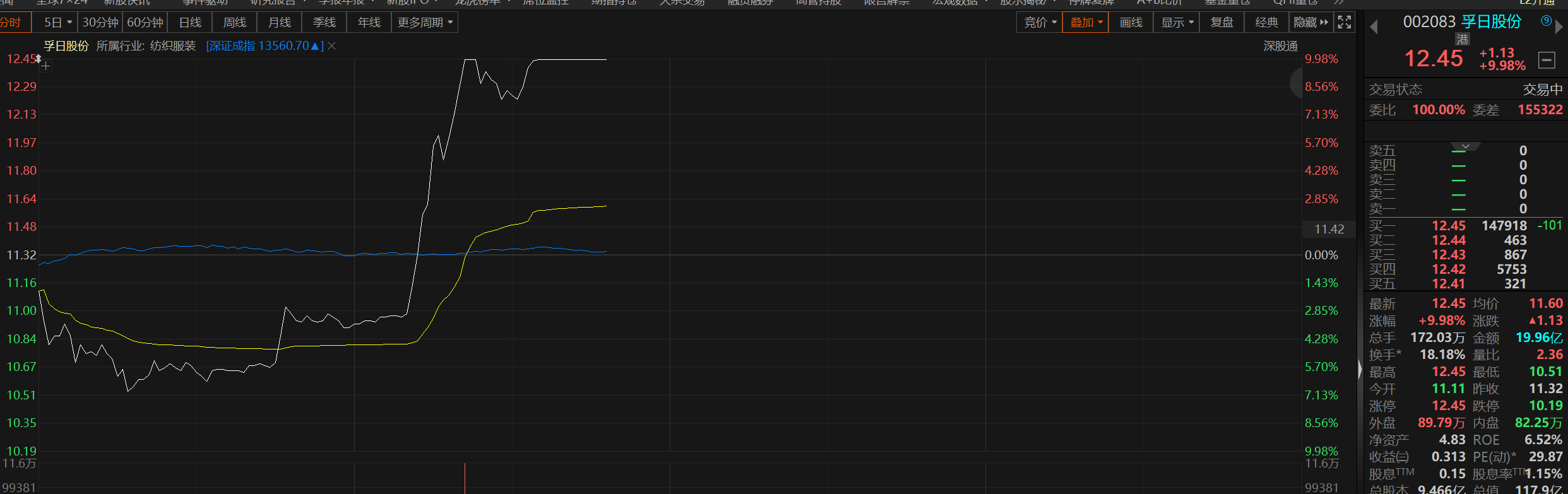1568x494 pixels.
Task: Toggle full-screen chart view icon
Action: tap(1345, 22)
